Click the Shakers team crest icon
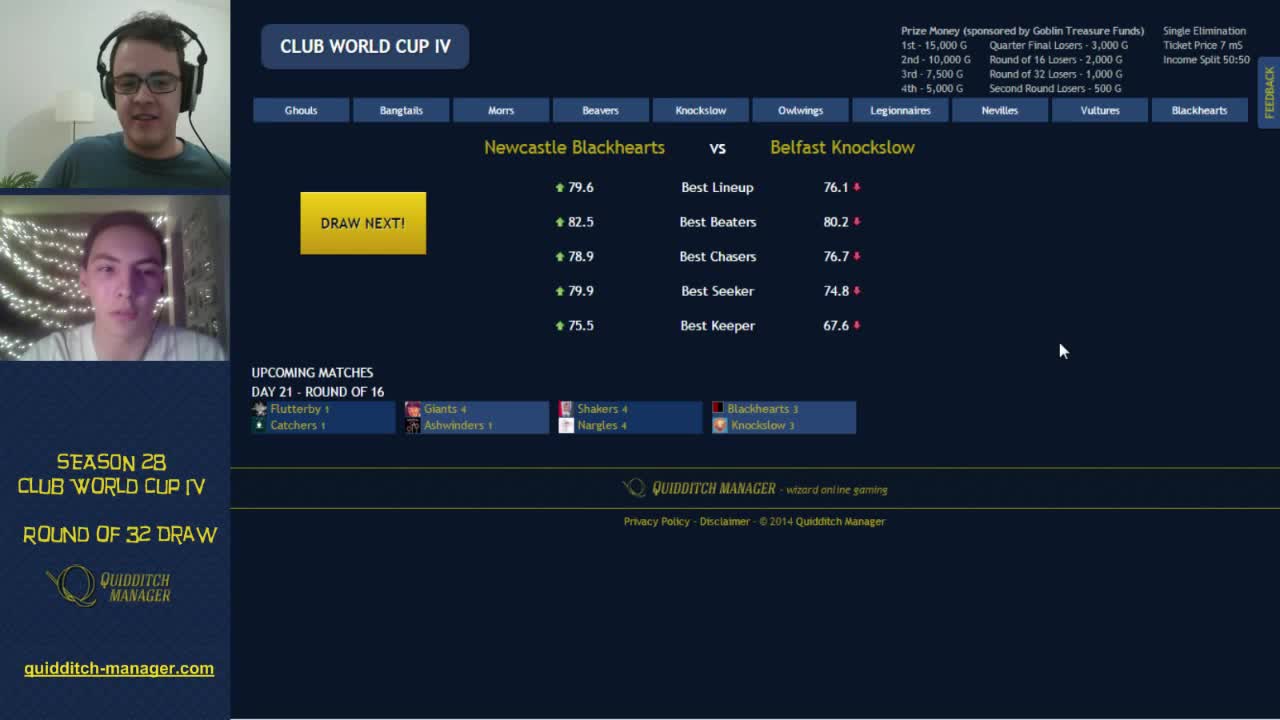Image resolution: width=1280 pixels, height=720 pixels. [x=566, y=409]
